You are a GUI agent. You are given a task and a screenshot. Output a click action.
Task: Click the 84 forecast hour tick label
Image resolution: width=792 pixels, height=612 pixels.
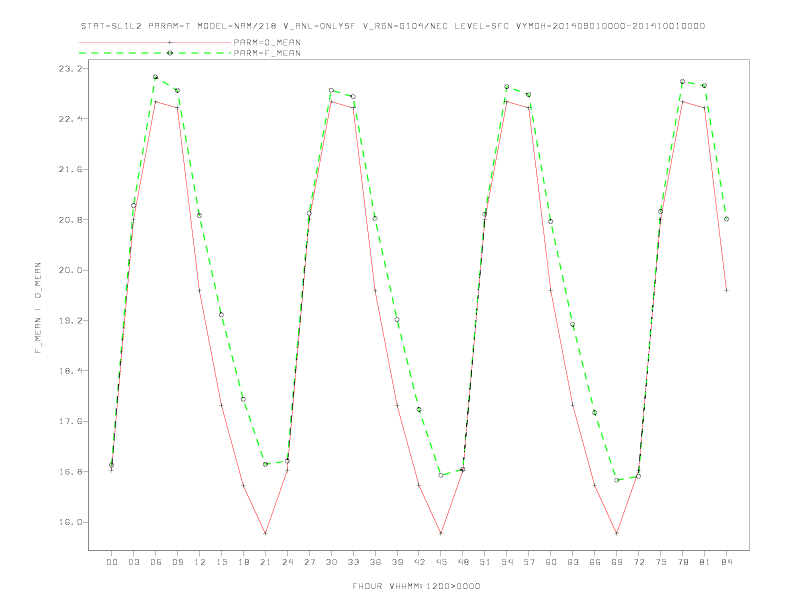727,562
